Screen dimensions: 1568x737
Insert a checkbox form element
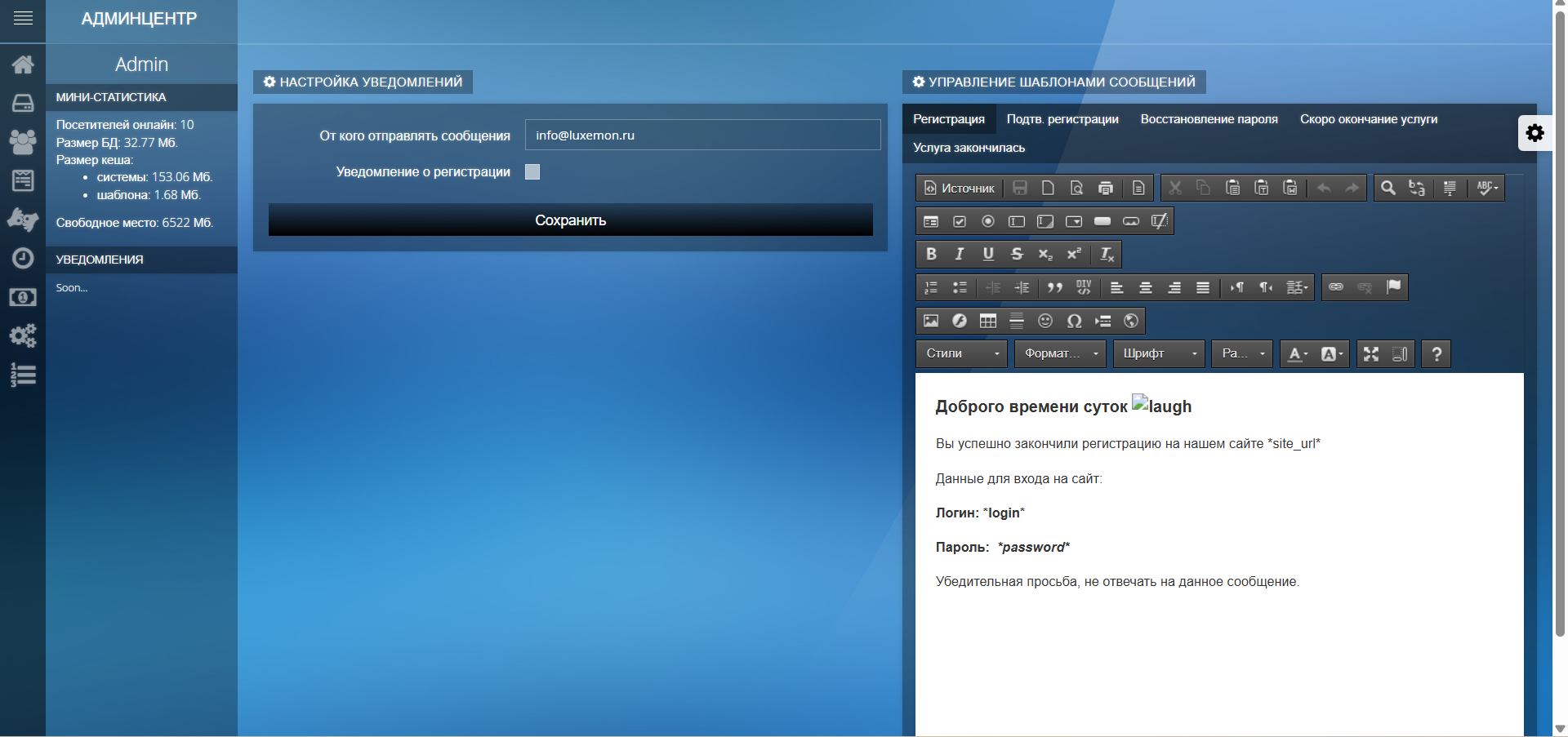[960, 221]
